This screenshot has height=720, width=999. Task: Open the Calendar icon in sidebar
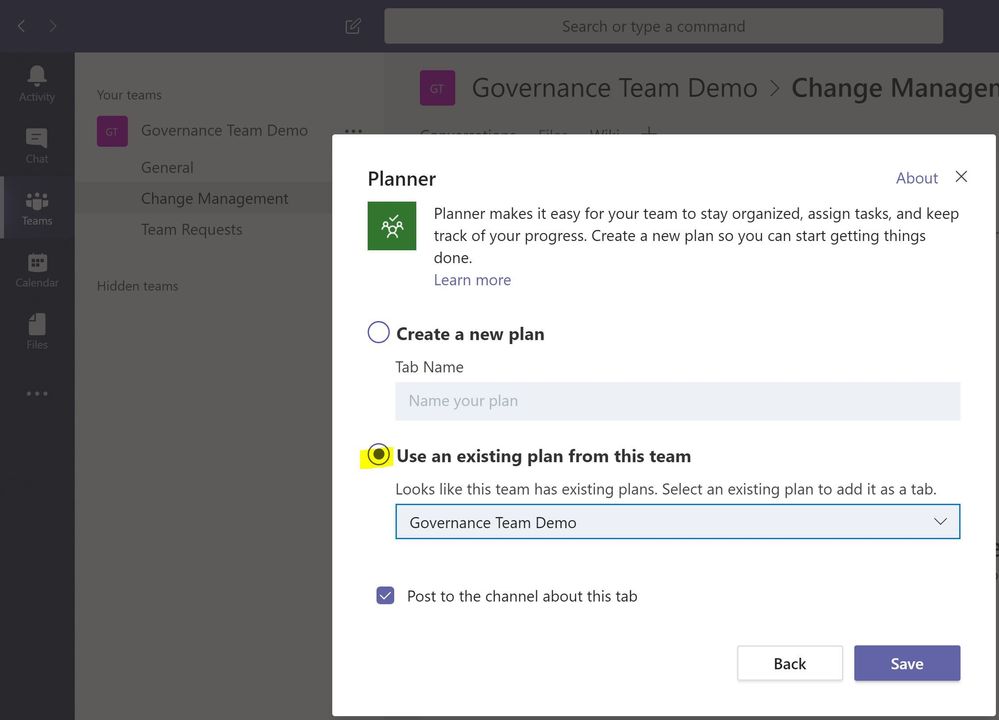tap(37, 270)
